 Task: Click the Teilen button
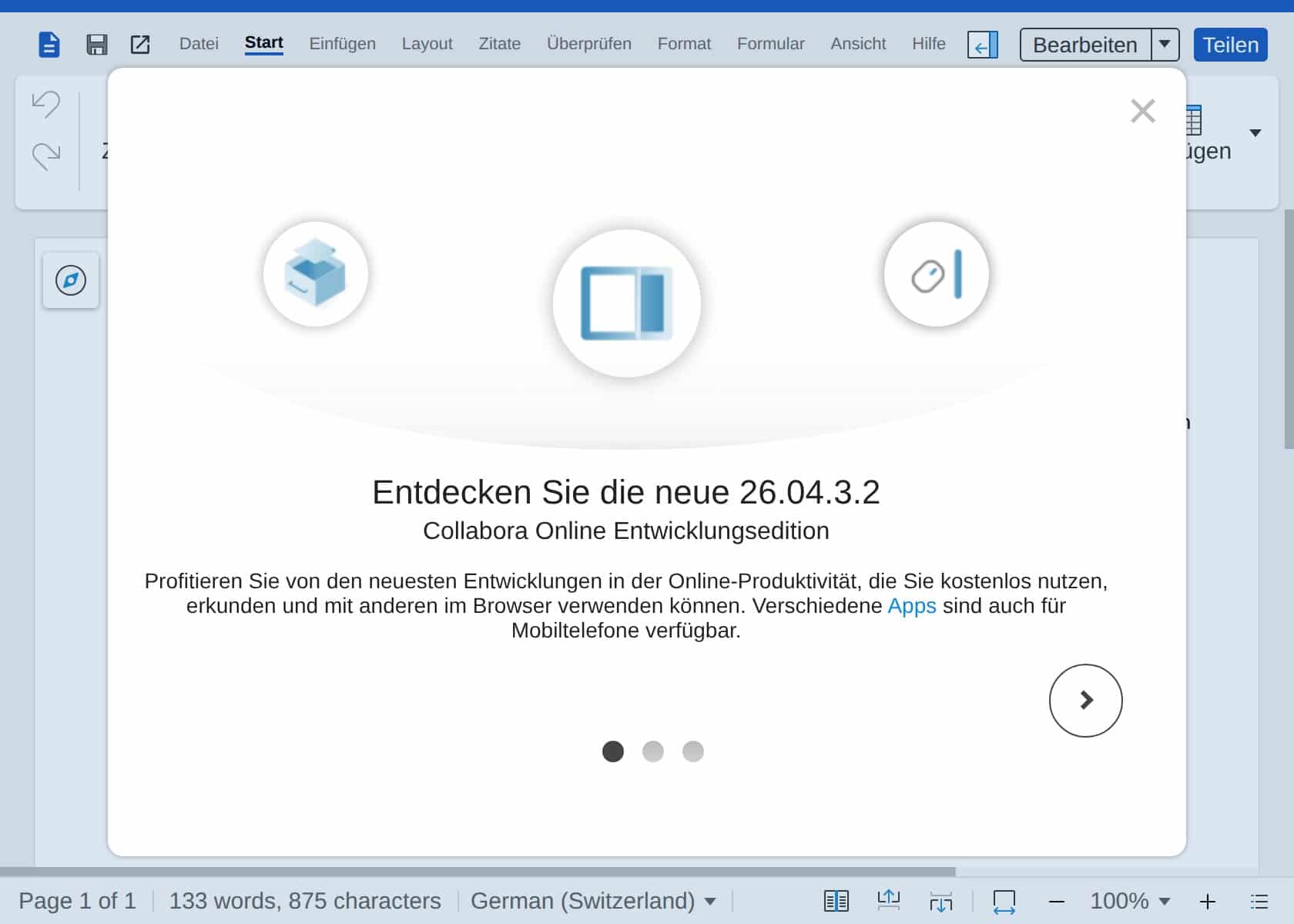(1230, 45)
